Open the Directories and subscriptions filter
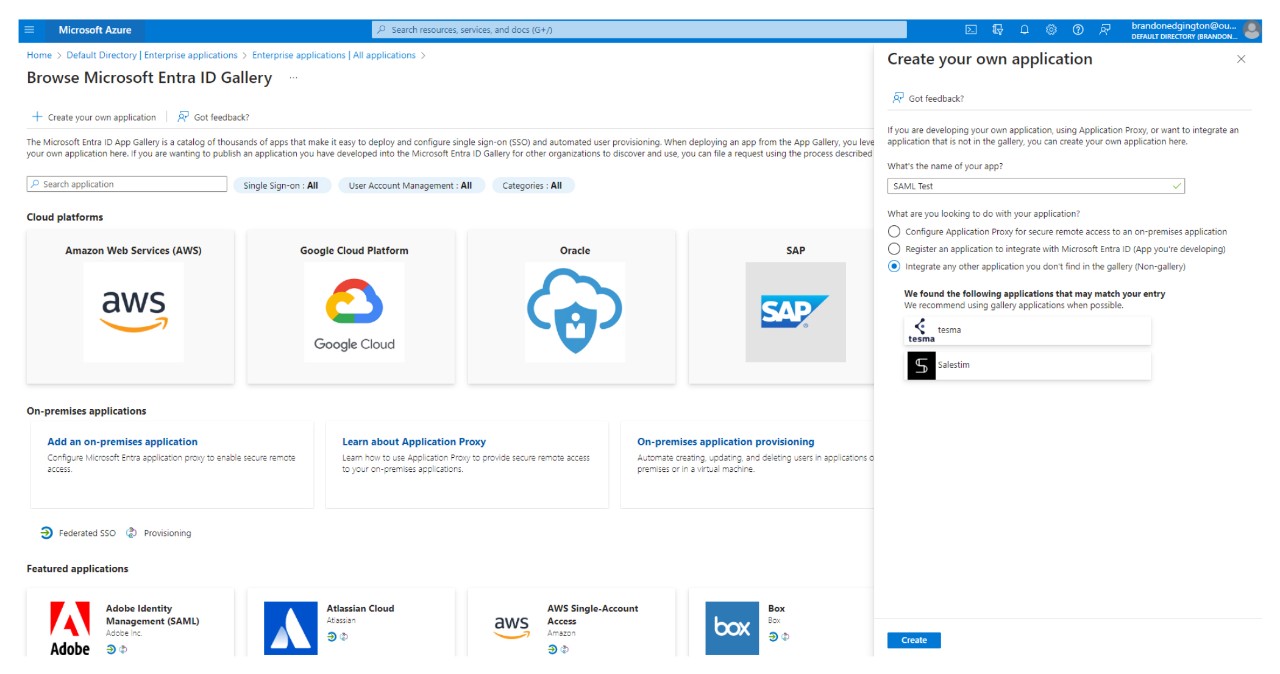The image size is (1280, 674). (x=997, y=30)
